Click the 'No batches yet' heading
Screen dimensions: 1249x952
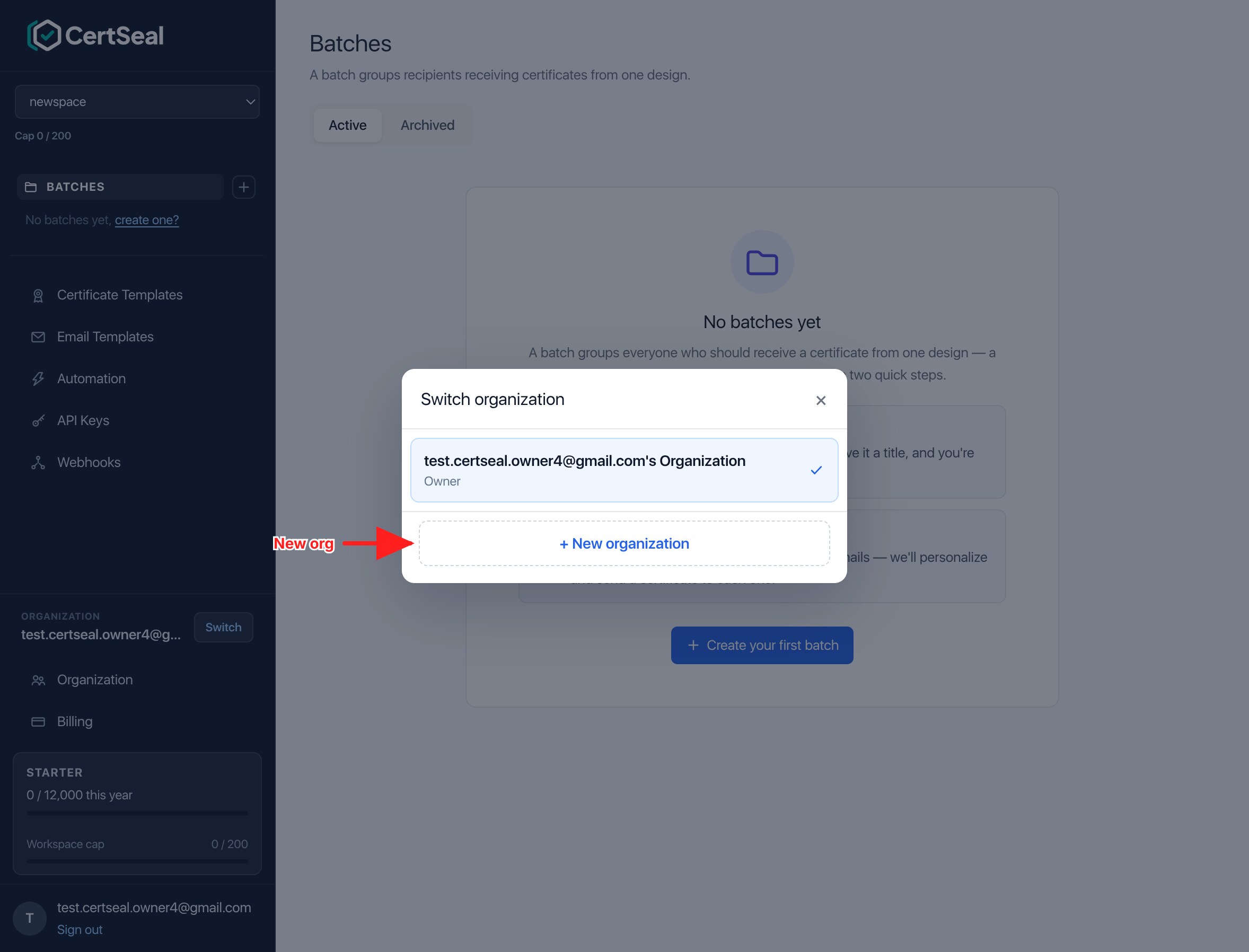pyautogui.click(x=762, y=322)
